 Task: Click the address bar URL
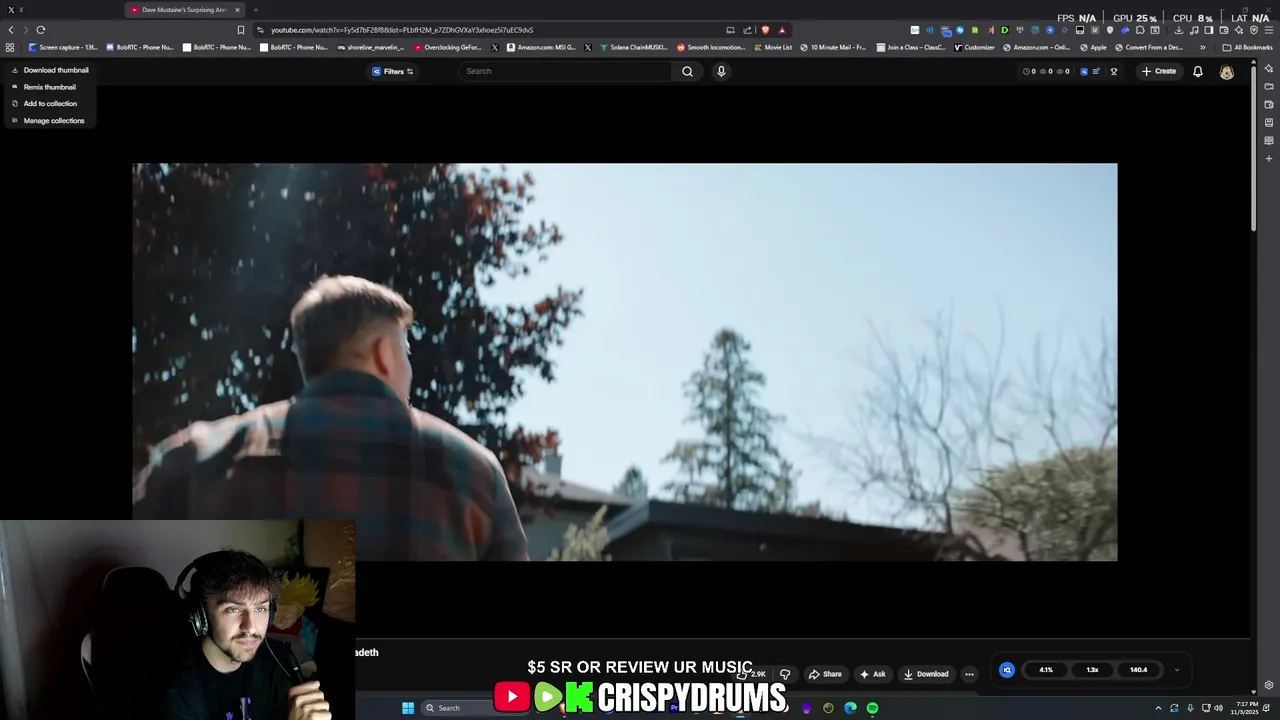click(x=402, y=30)
